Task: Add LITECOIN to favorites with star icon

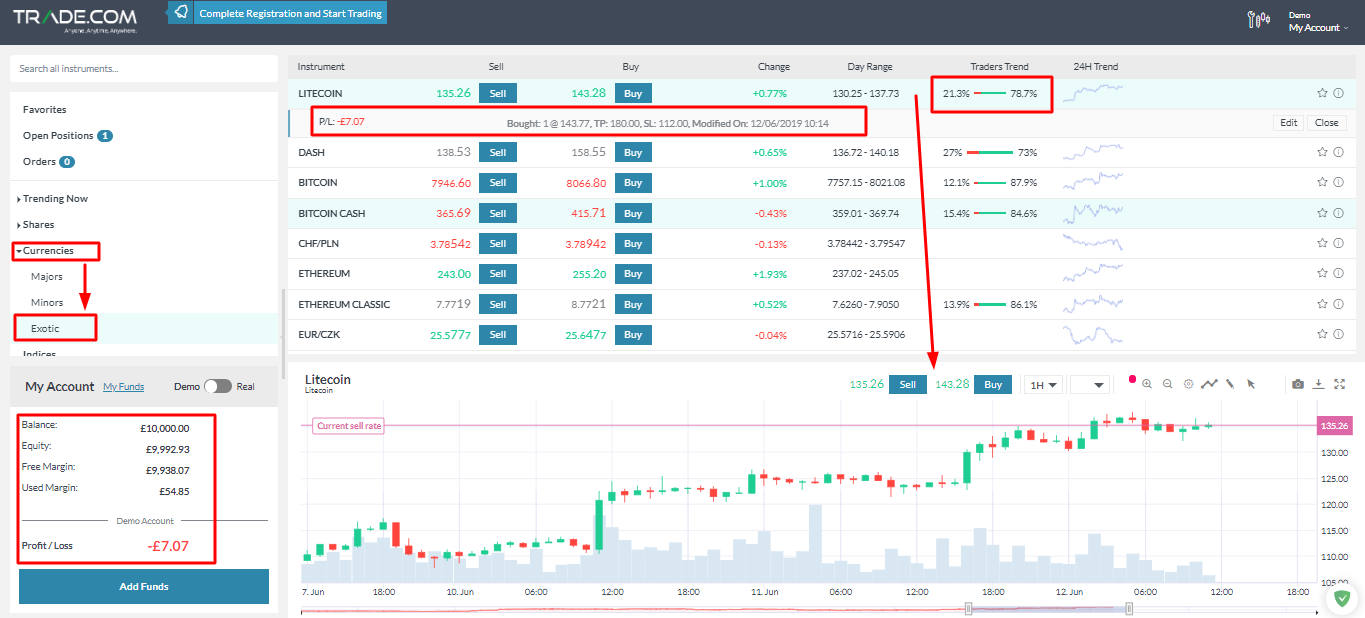Action: click(x=1322, y=93)
